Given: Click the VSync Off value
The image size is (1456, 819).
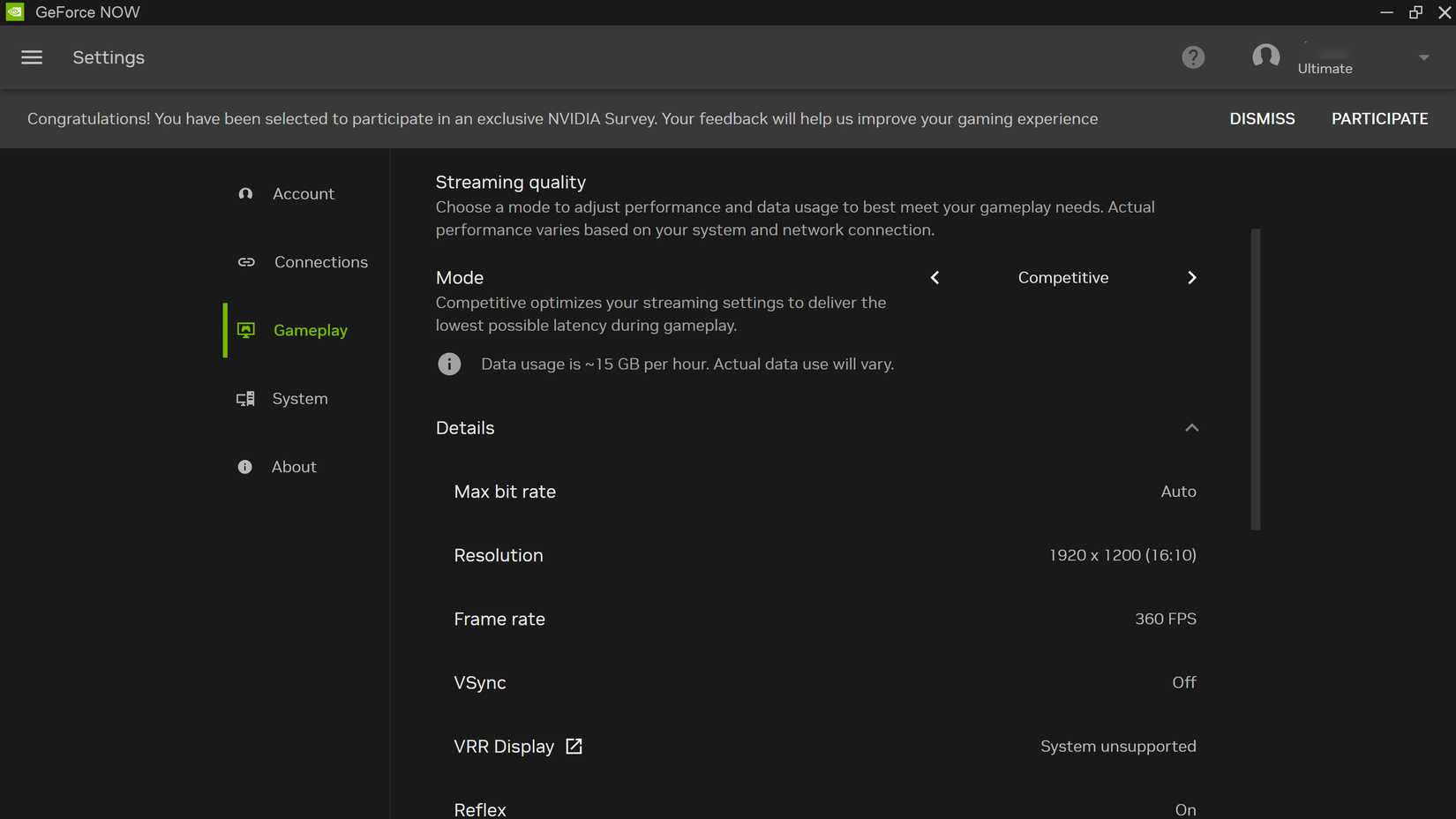Looking at the screenshot, I should (1184, 682).
